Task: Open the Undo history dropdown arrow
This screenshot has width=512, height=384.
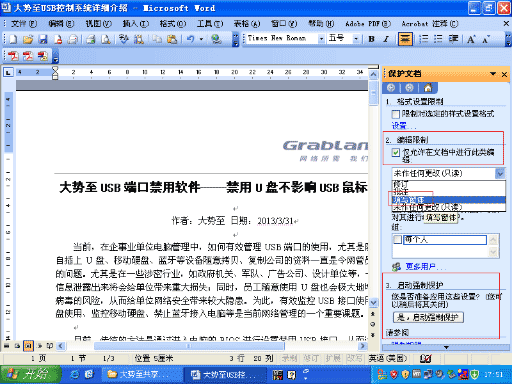Action: [201, 39]
